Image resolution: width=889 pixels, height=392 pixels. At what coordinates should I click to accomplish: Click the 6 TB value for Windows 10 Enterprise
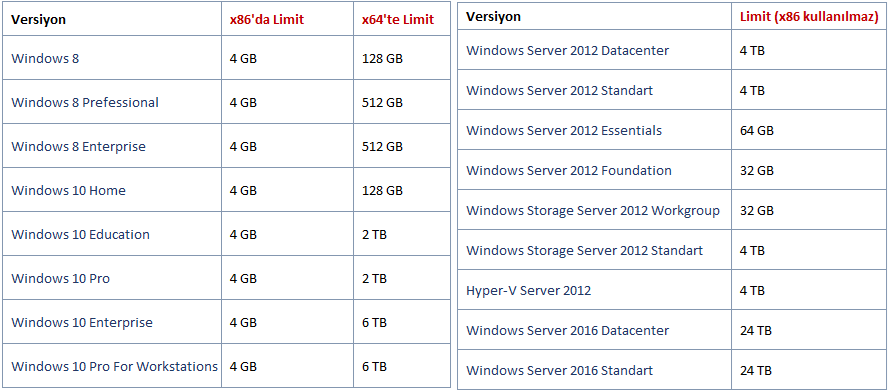[374, 322]
